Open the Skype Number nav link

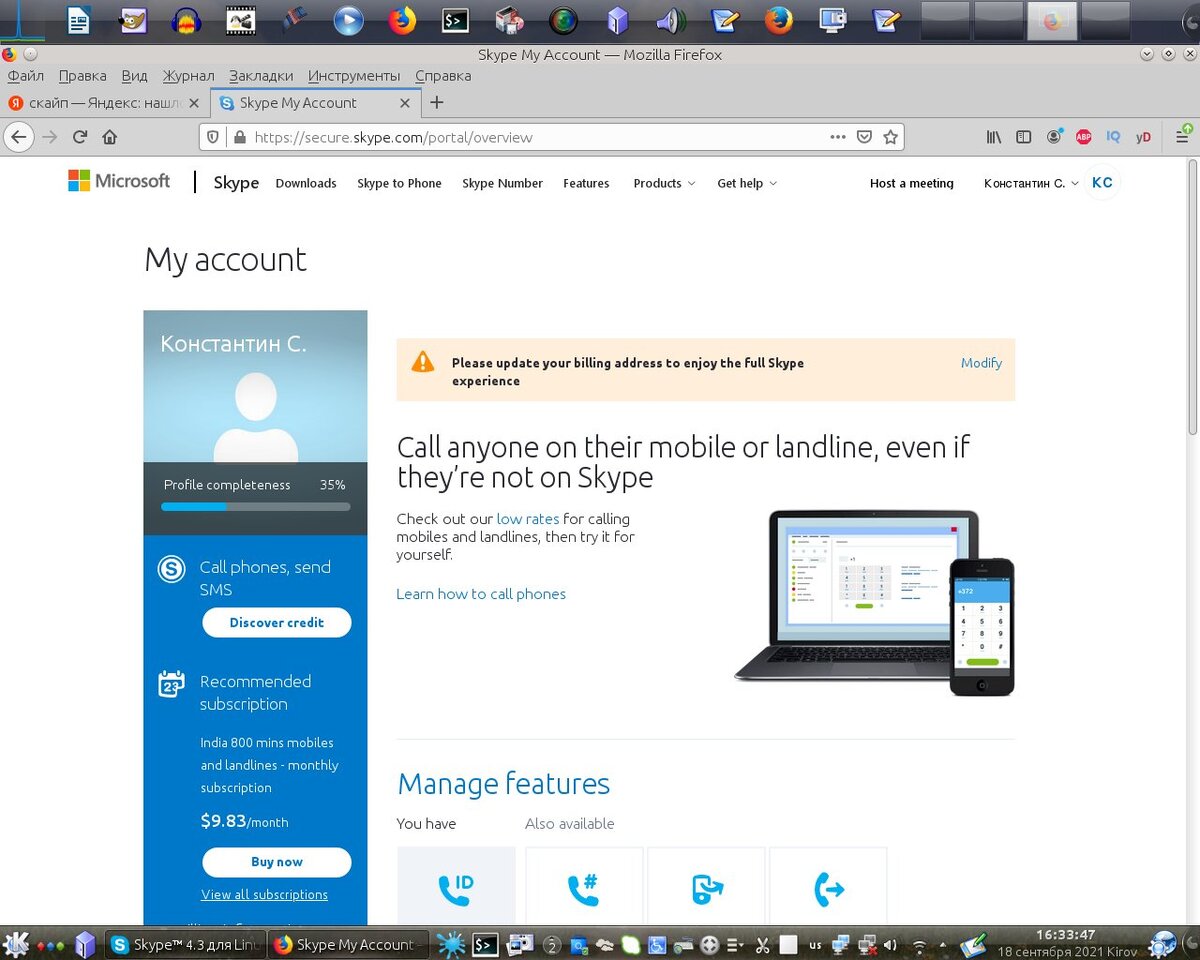pyautogui.click(x=502, y=183)
